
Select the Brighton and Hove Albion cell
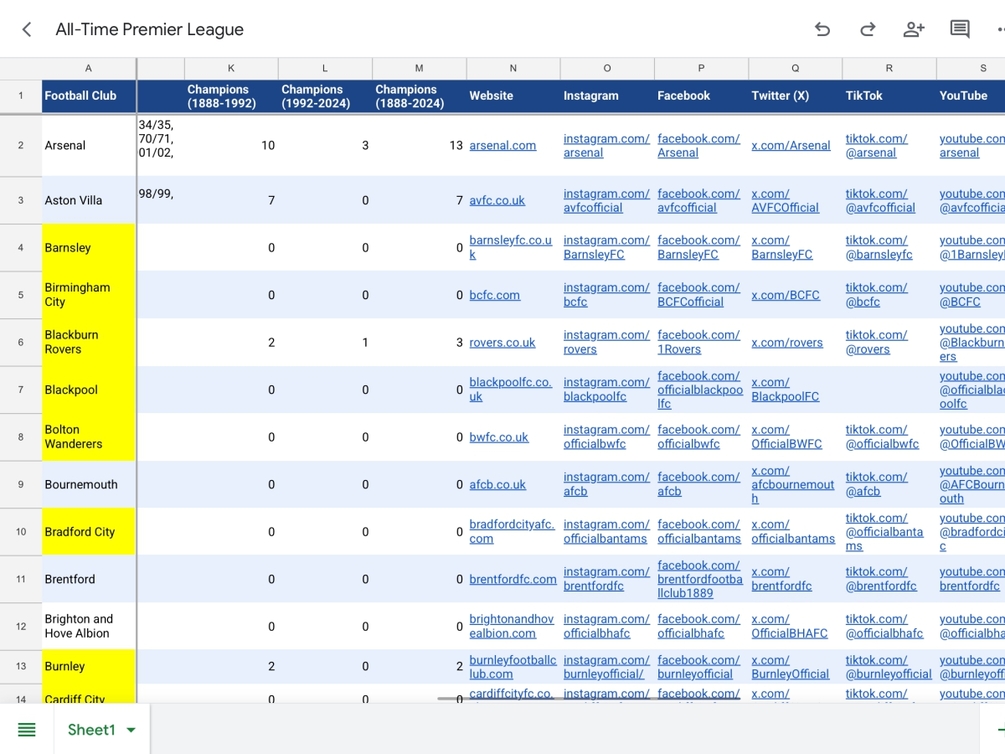[89, 626]
